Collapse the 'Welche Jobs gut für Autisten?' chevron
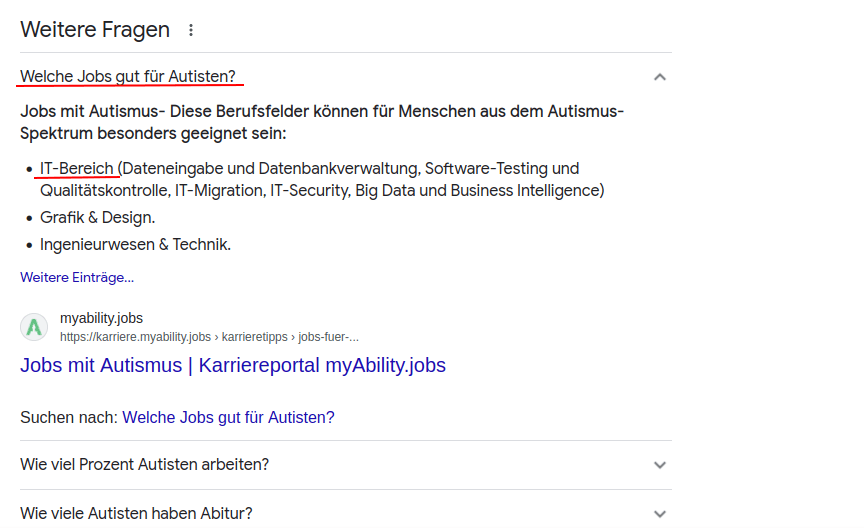The image size is (864, 528). (x=660, y=77)
